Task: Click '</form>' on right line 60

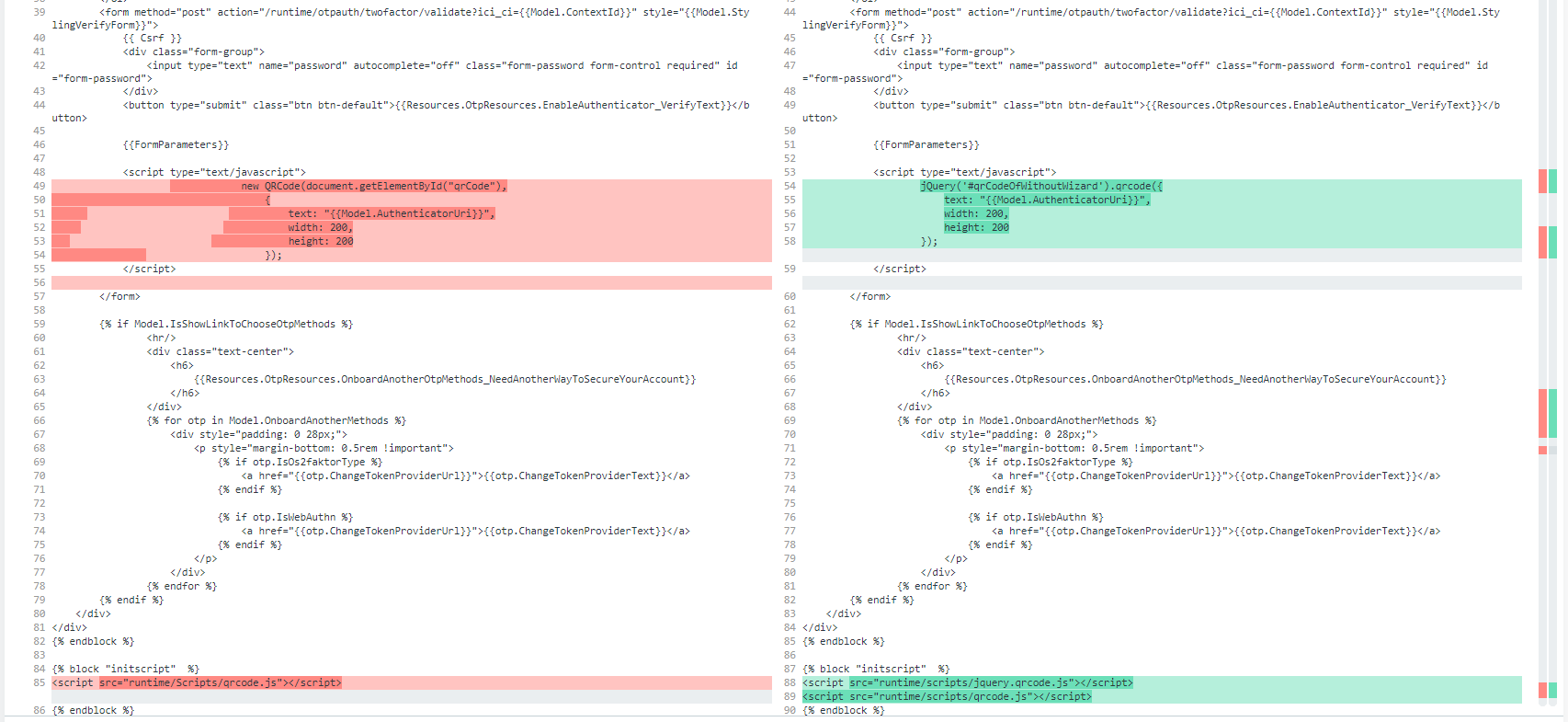Action: (870, 296)
